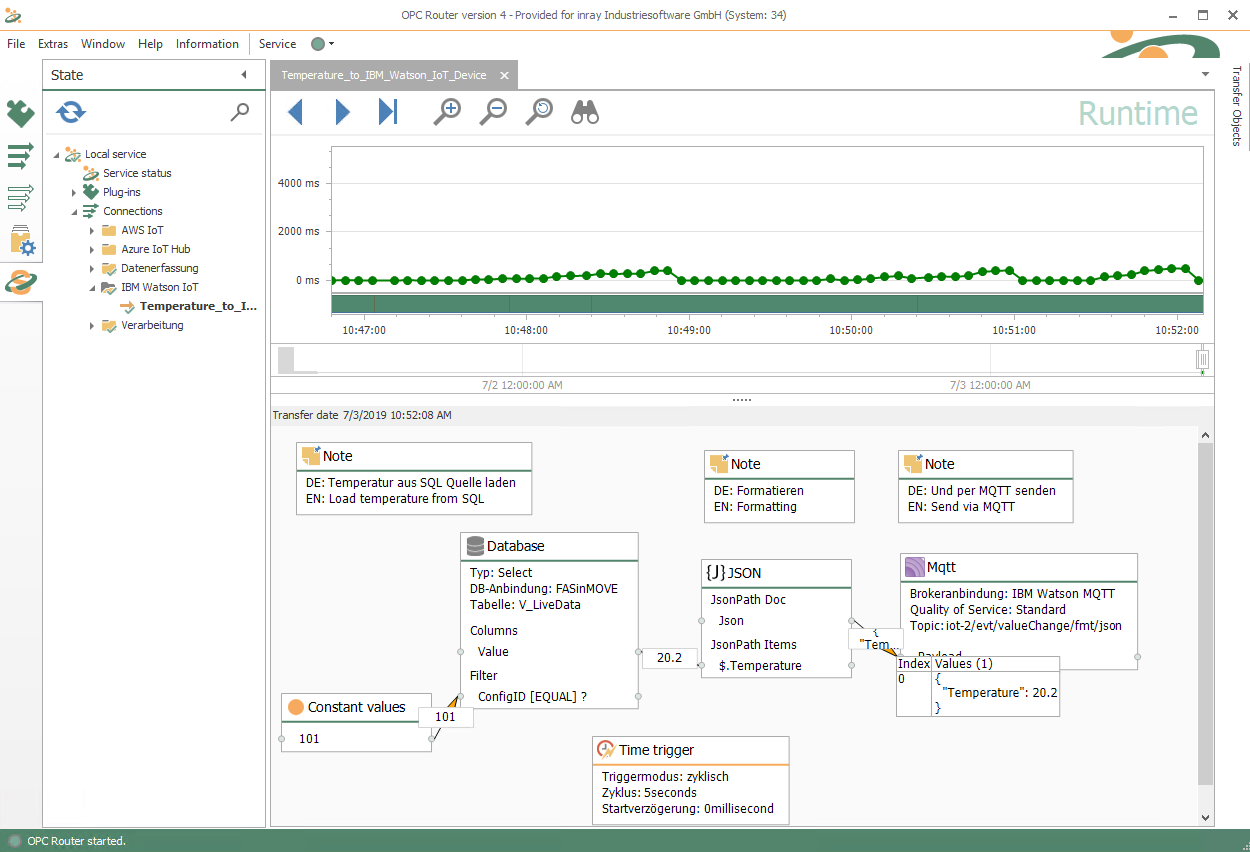
Task: Select Service status in the tree
Action: 137,173
